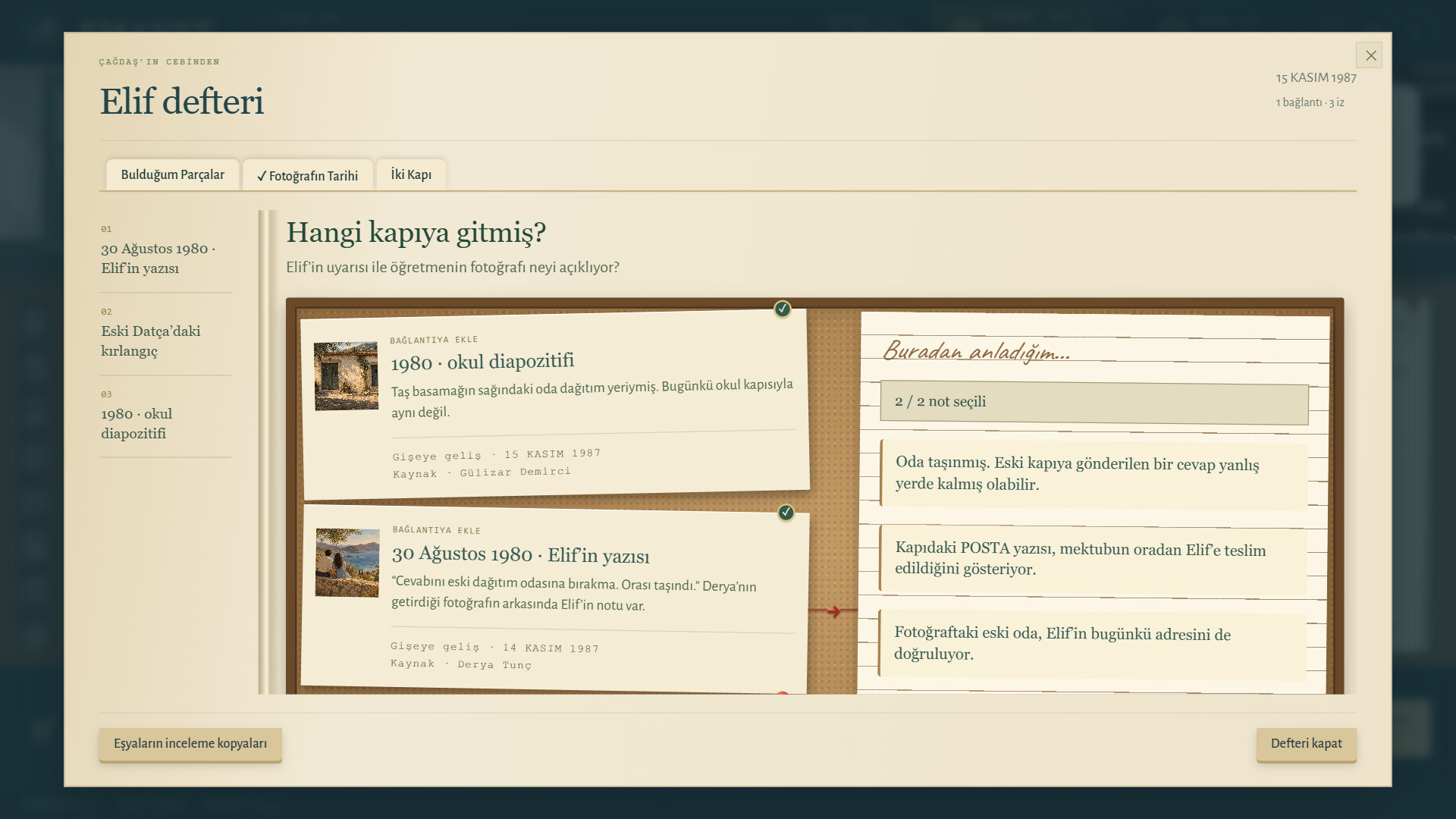The width and height of the screenshot is (1456, 819).
Task: Open sidebar entry 1980 · okul diapozitifi
Action: [x=165, y=417]
